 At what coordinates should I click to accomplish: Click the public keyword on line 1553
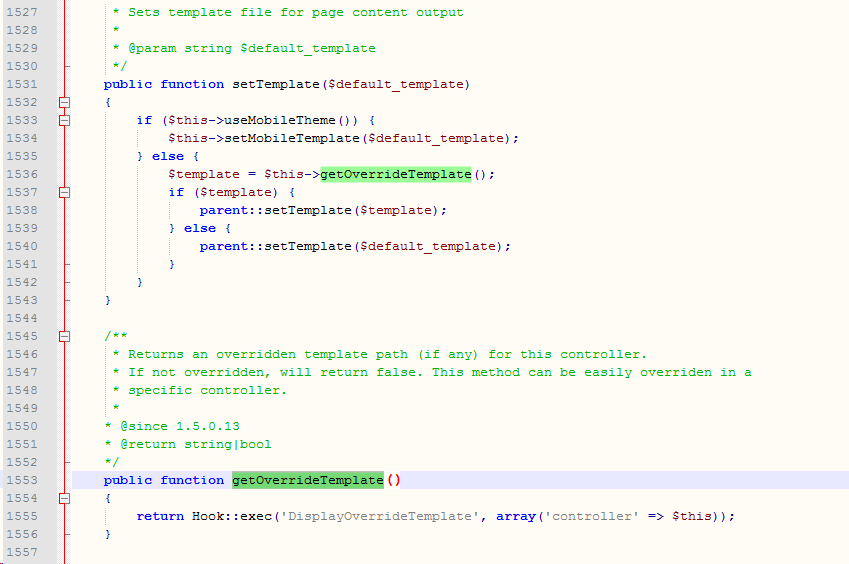point(128,480)
